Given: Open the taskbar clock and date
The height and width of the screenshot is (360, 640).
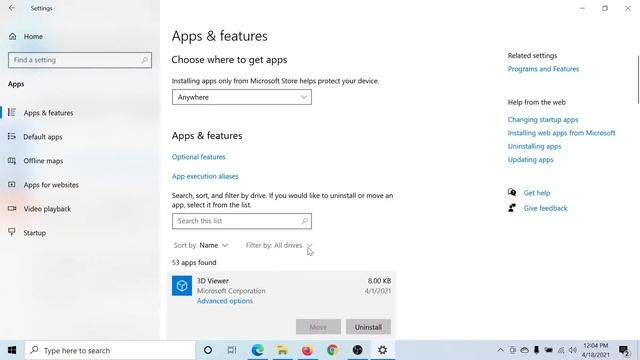Looking at the screenshot, I should coord(596,350).
